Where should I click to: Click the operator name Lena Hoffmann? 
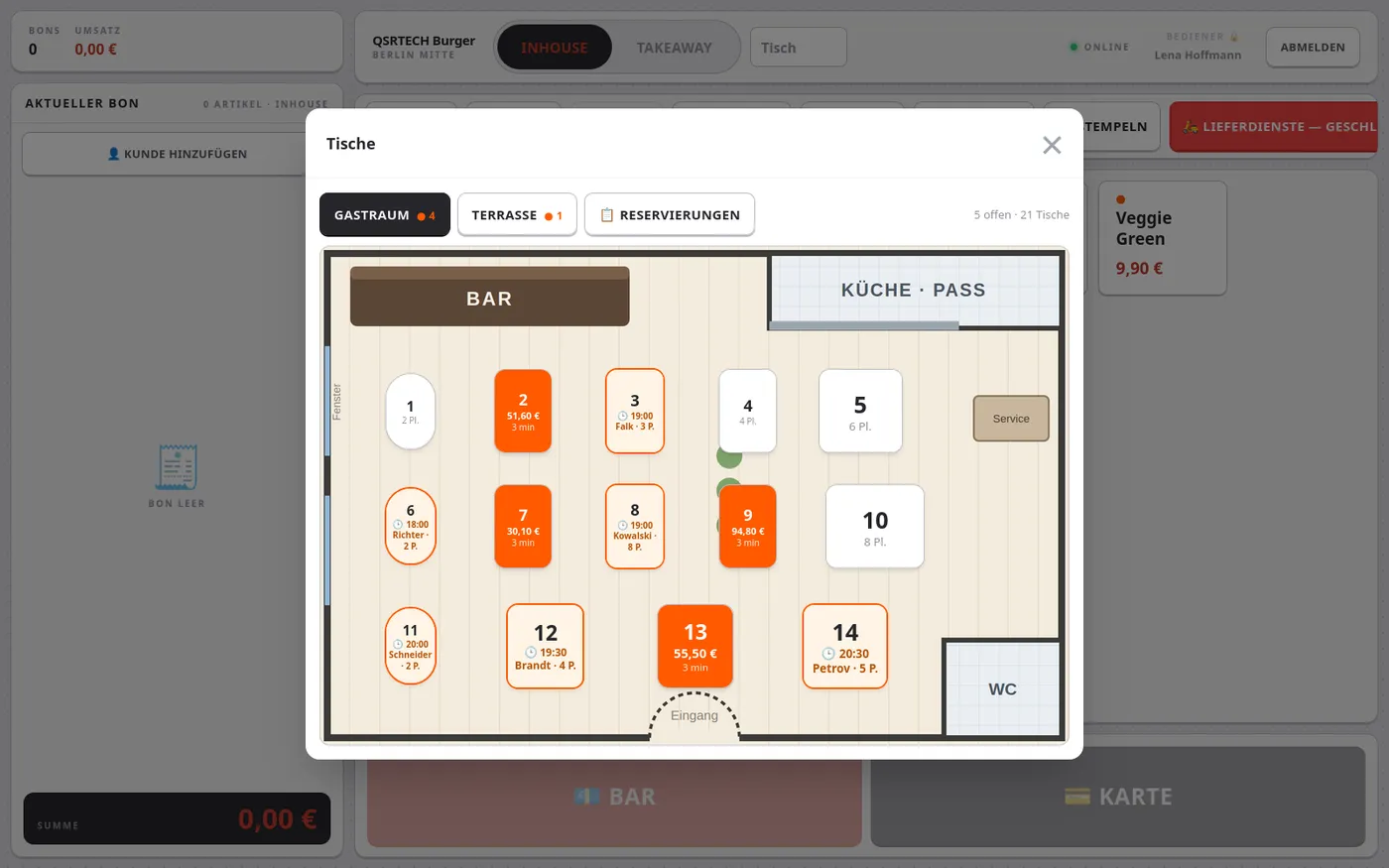[x=1198, y=56]
